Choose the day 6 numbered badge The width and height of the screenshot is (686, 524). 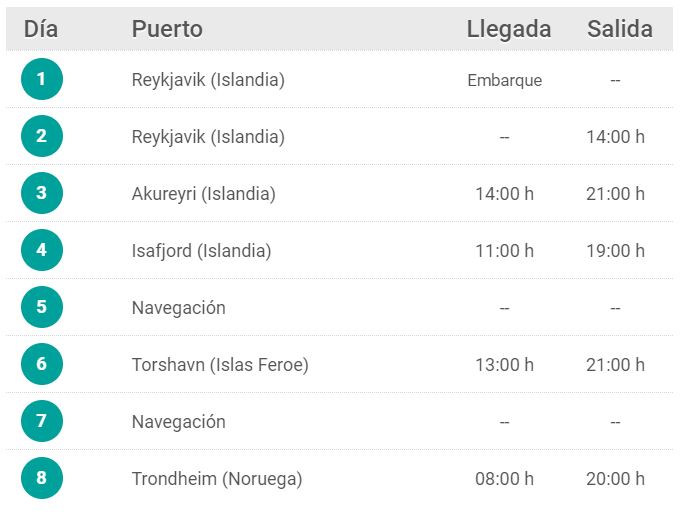pos(42,364)
